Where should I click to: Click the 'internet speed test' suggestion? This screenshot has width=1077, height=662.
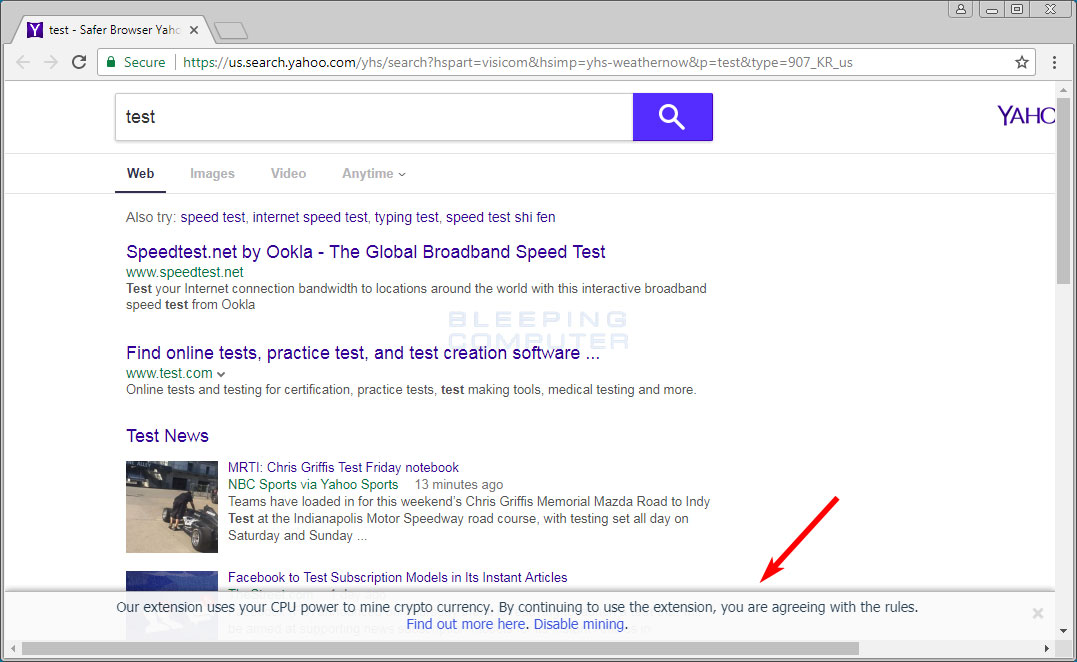tap(310, 218)
